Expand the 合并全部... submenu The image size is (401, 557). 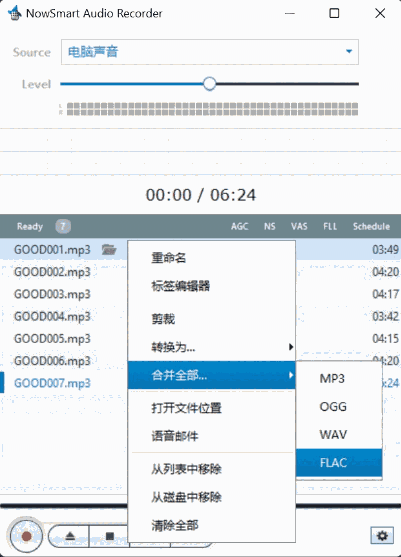(x=212, y=375)
